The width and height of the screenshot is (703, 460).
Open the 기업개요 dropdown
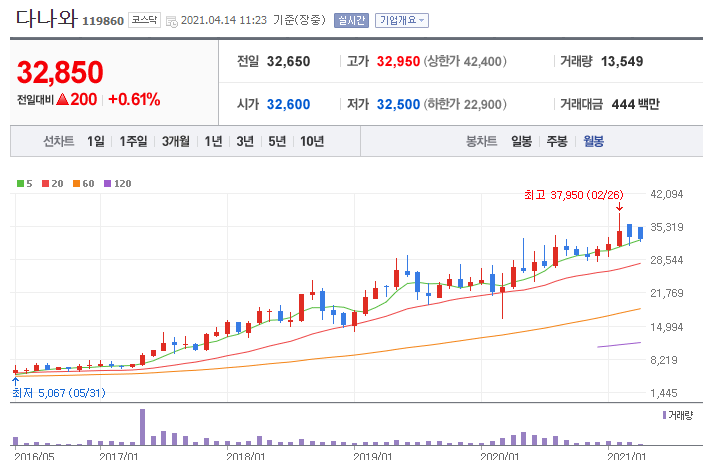point(401,20)
